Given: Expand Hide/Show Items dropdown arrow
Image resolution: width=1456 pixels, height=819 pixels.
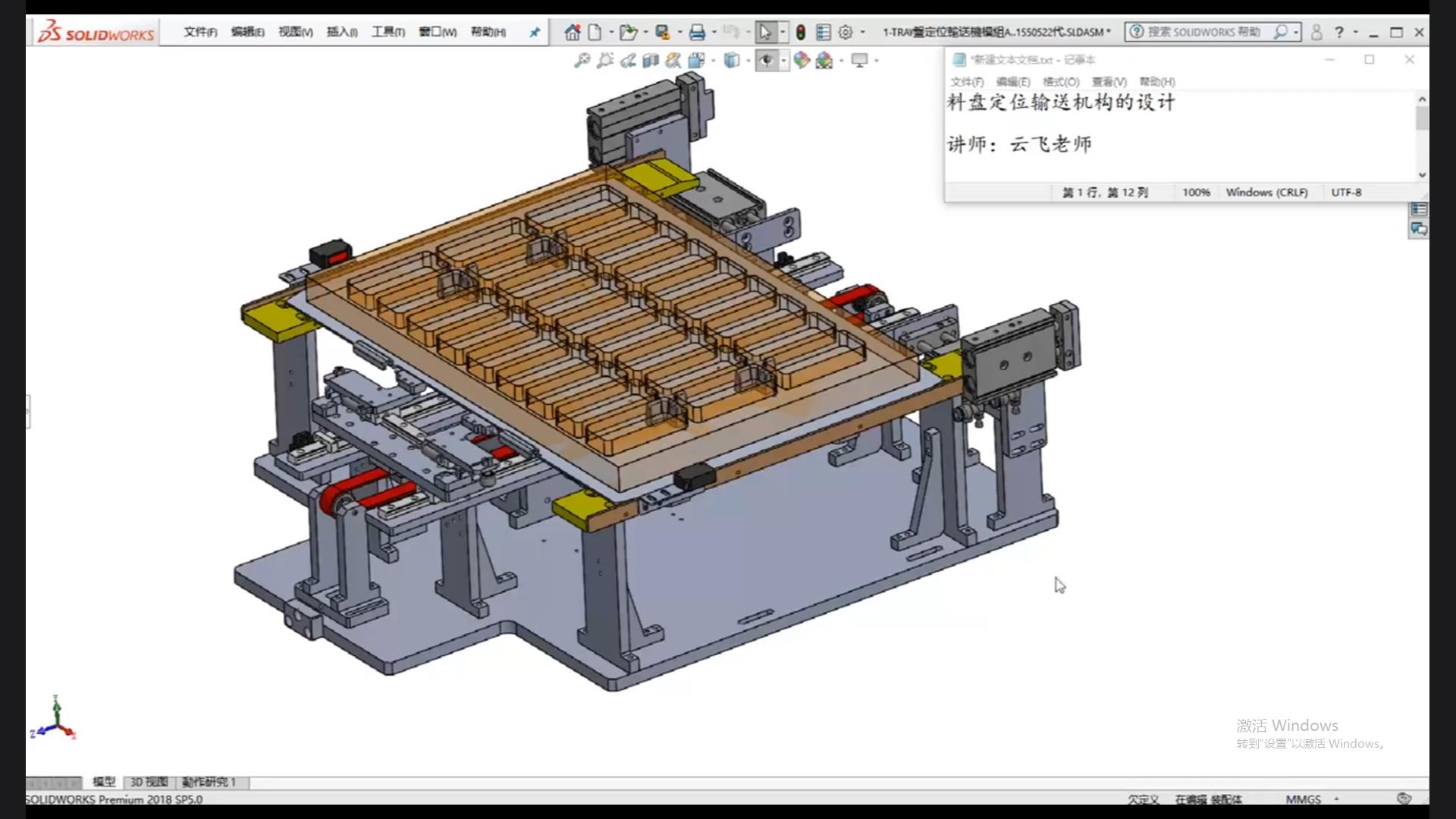Looking at the screenshot, I should pyautogui.click(x=783, y=60).
